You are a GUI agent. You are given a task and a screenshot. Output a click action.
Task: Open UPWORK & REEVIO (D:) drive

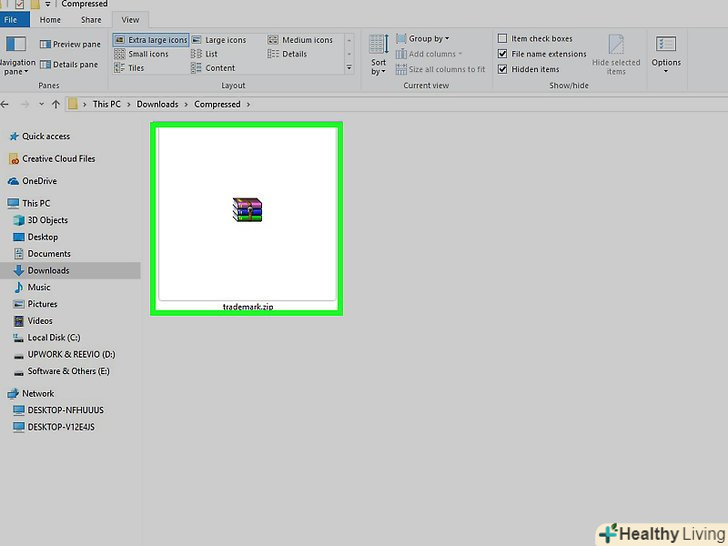[x=65, y=354]
